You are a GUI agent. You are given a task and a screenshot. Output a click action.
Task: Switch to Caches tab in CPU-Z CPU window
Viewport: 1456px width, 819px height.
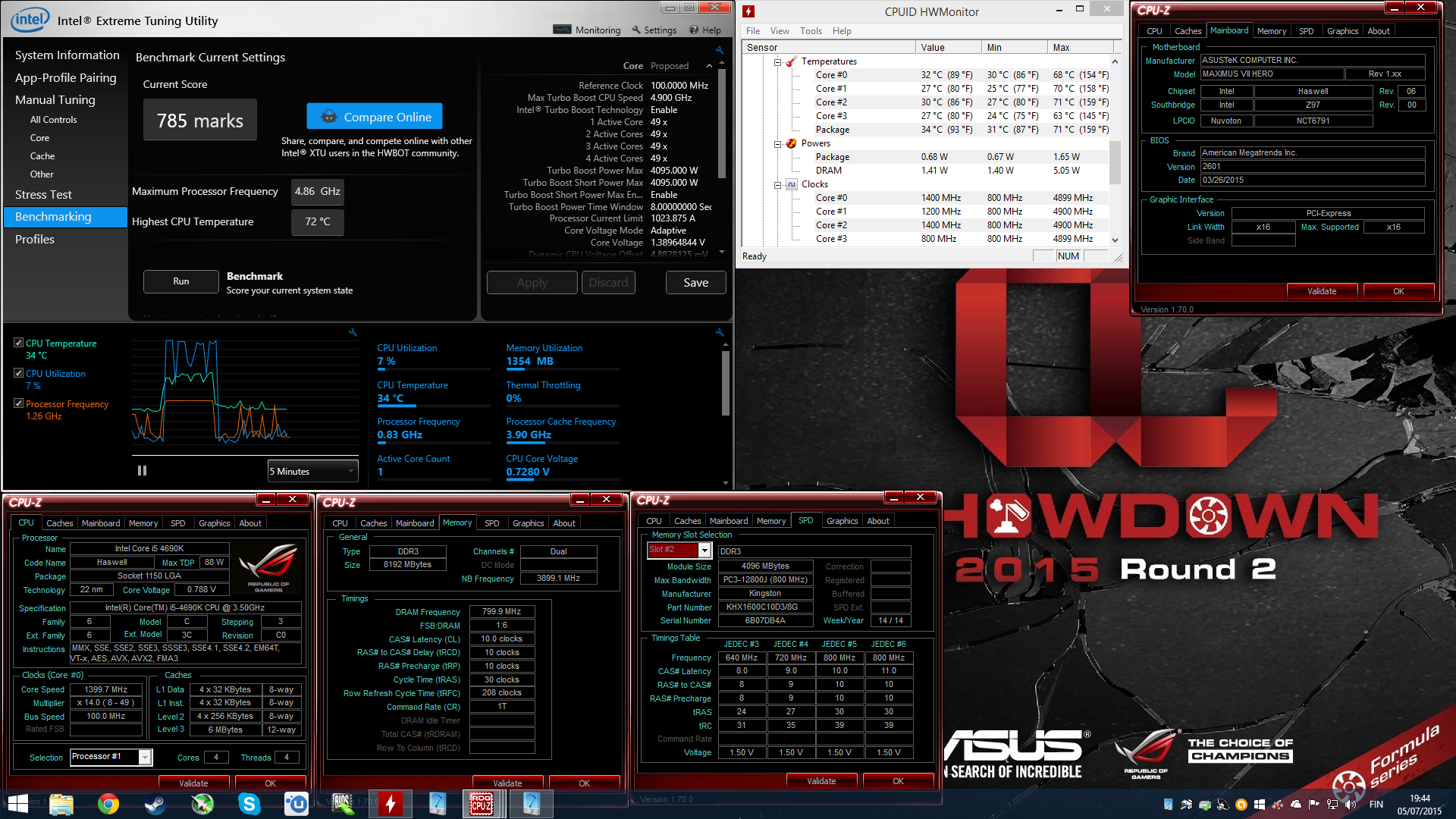click(59, 523)
